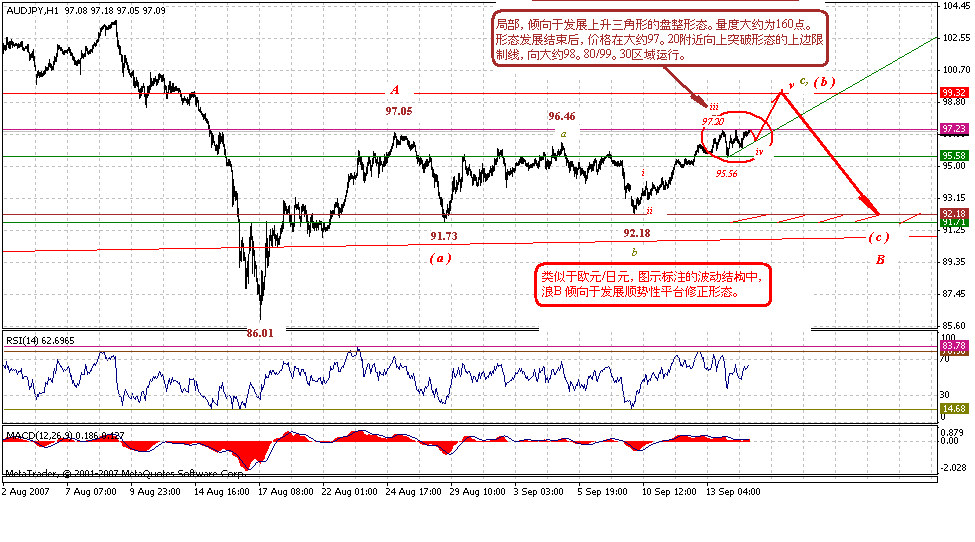
Task: Select the RSI(14) 62.6965 indicator label
Action: [40, 340]
